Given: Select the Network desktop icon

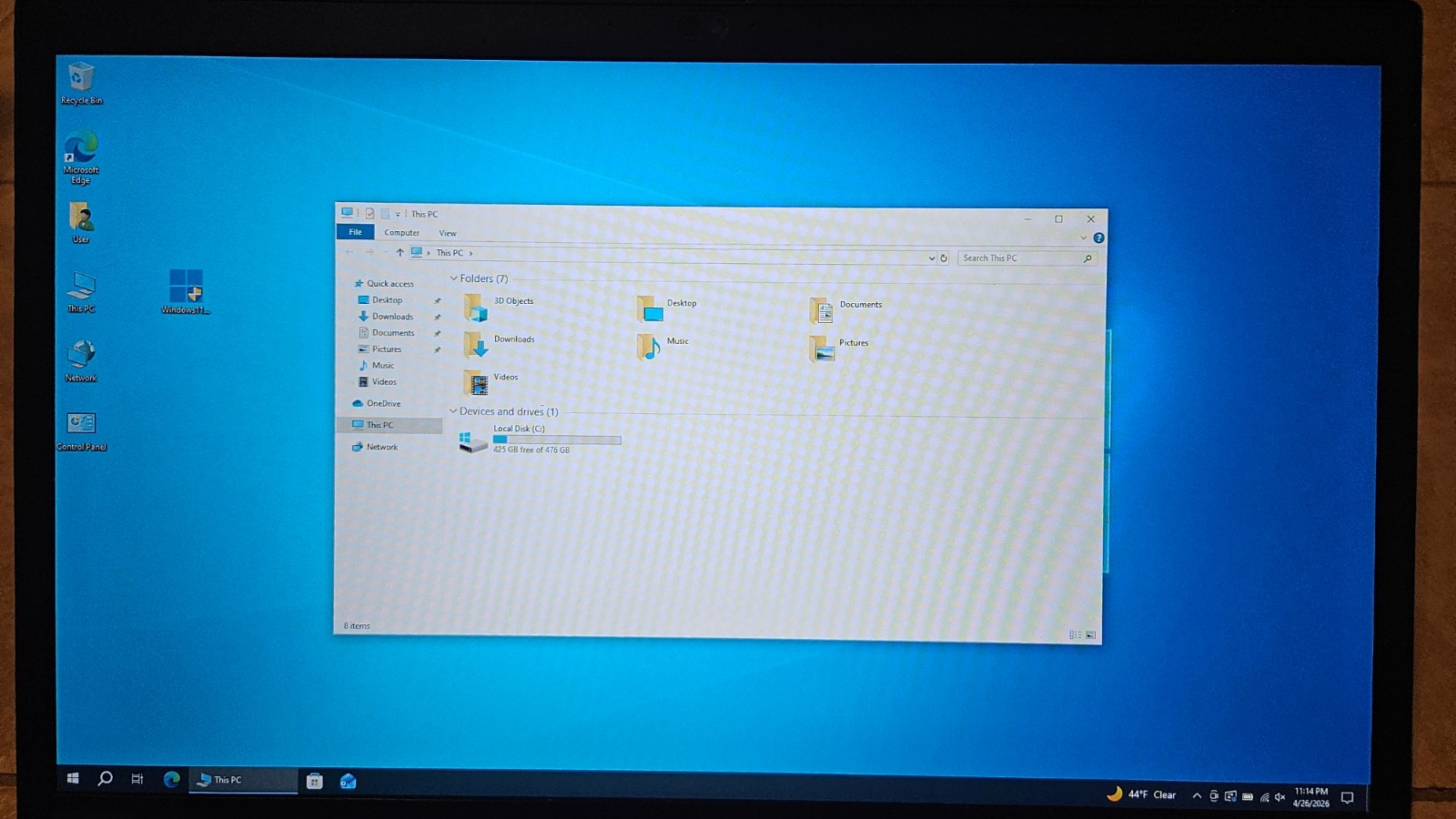Looking at the screenshot, I should click(x=81, y=360).
